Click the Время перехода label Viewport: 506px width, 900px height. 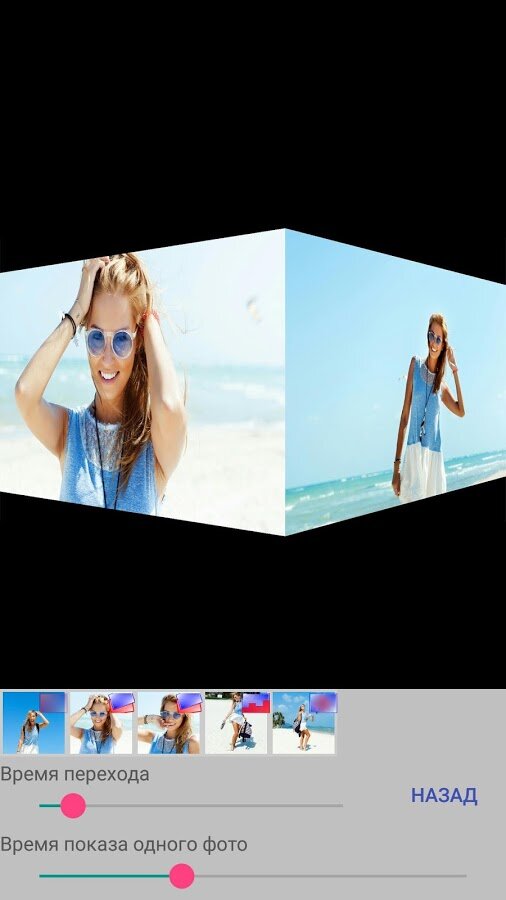coord(75,774)
